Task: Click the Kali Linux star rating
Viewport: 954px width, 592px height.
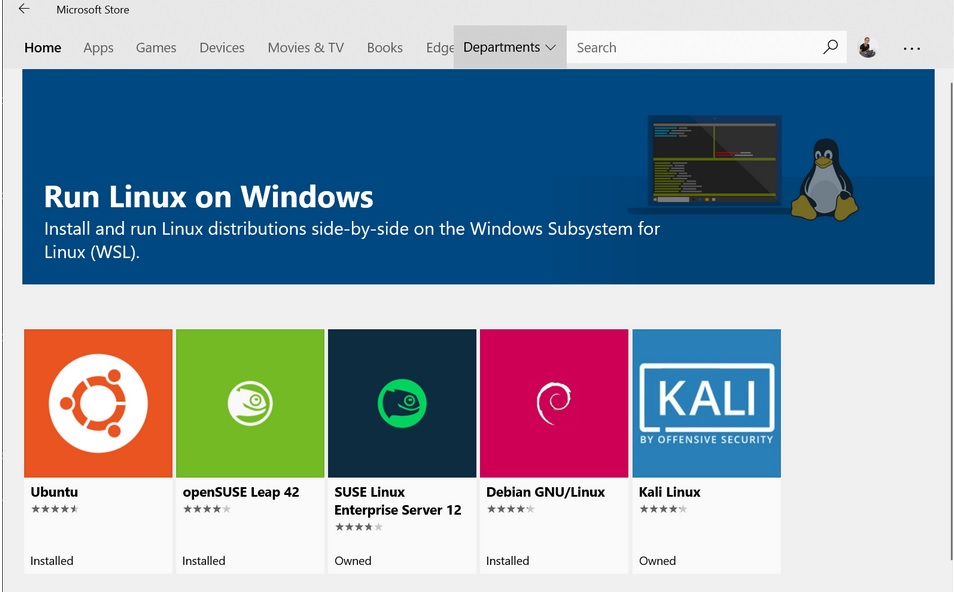Action: [x=663, y=509]
